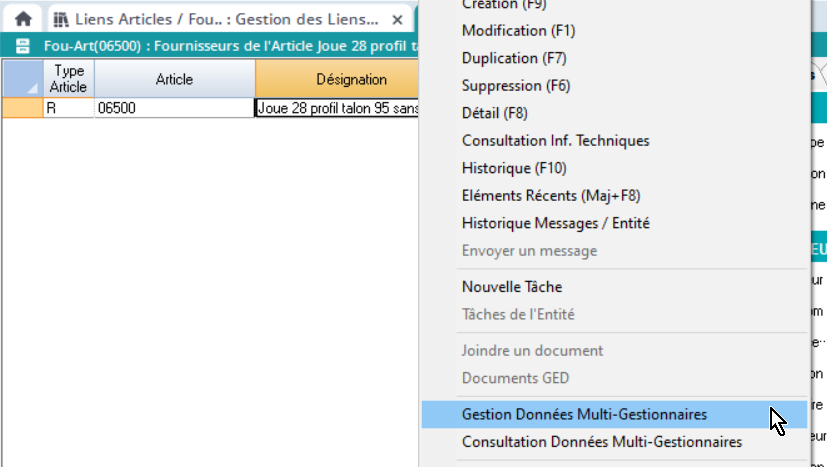This screenshot has height=467, width=827.
Task: Sort by Type Article column header
Action: point(69,79)
